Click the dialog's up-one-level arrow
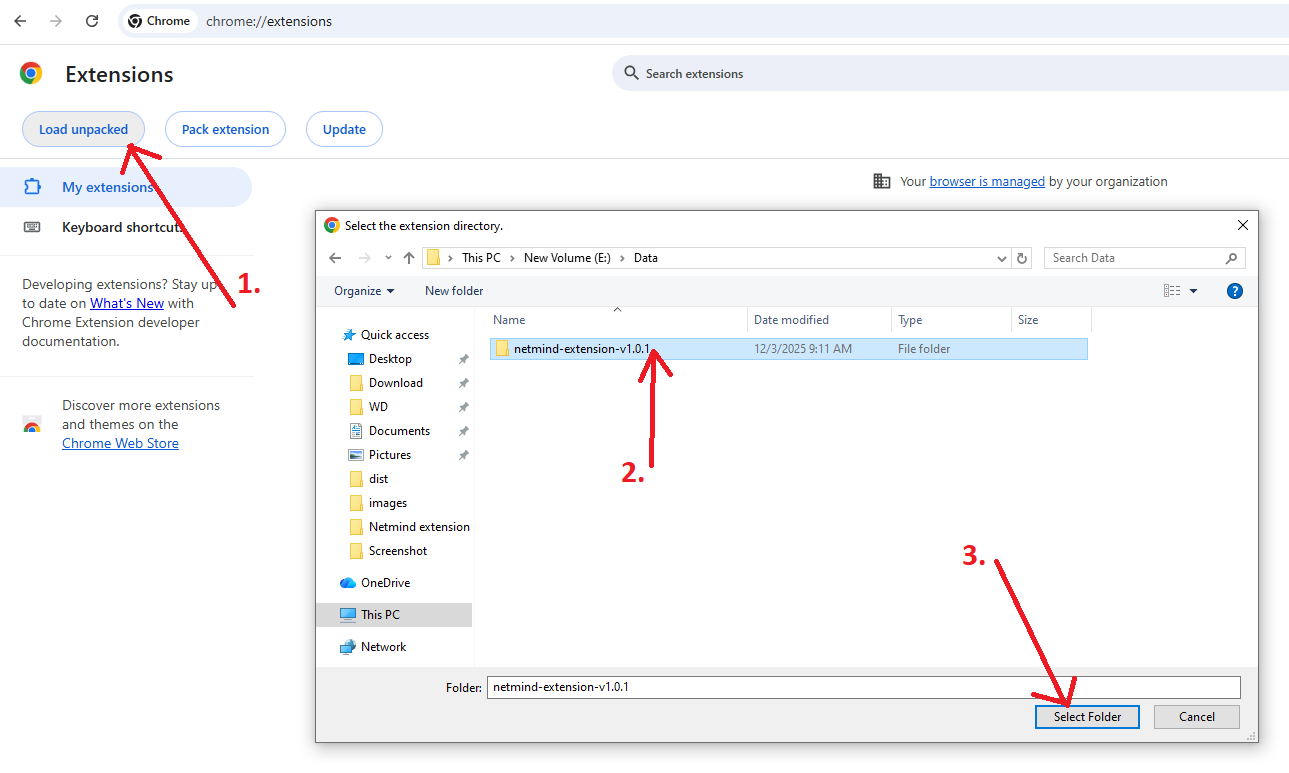The image size is (1289, 773). 409,258
